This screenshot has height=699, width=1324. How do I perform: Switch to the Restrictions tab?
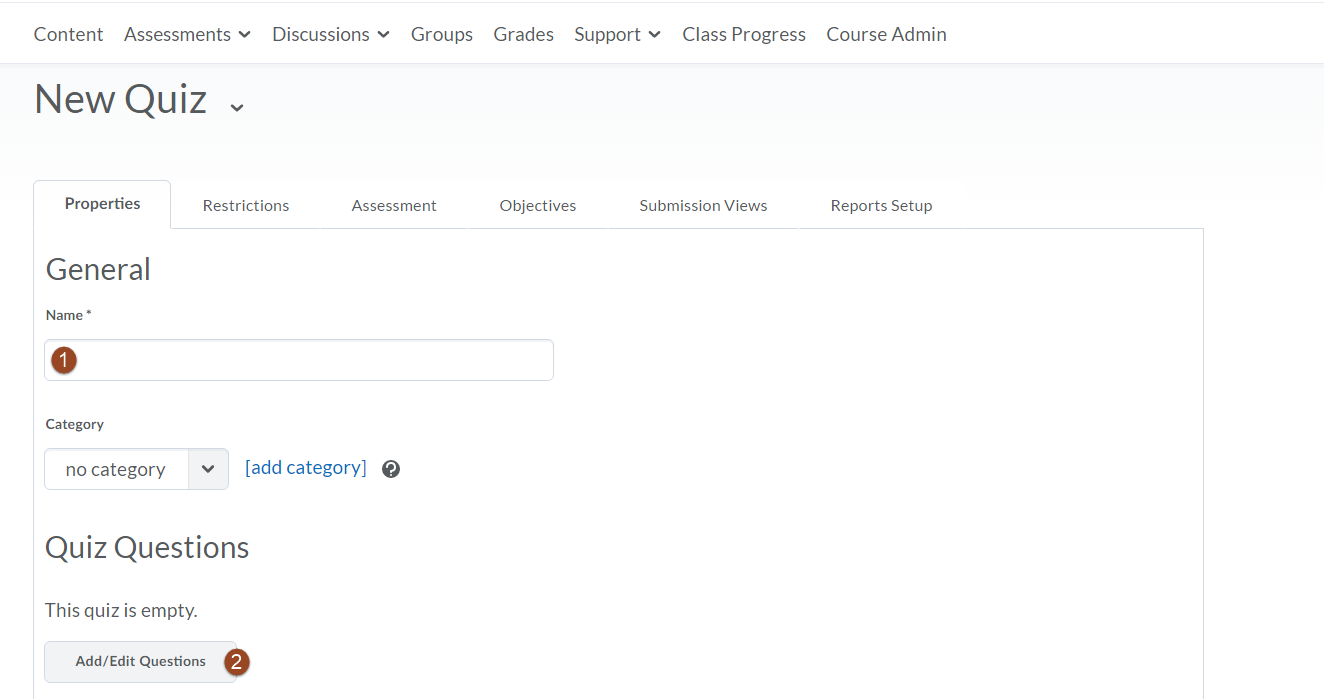(246, 205)
